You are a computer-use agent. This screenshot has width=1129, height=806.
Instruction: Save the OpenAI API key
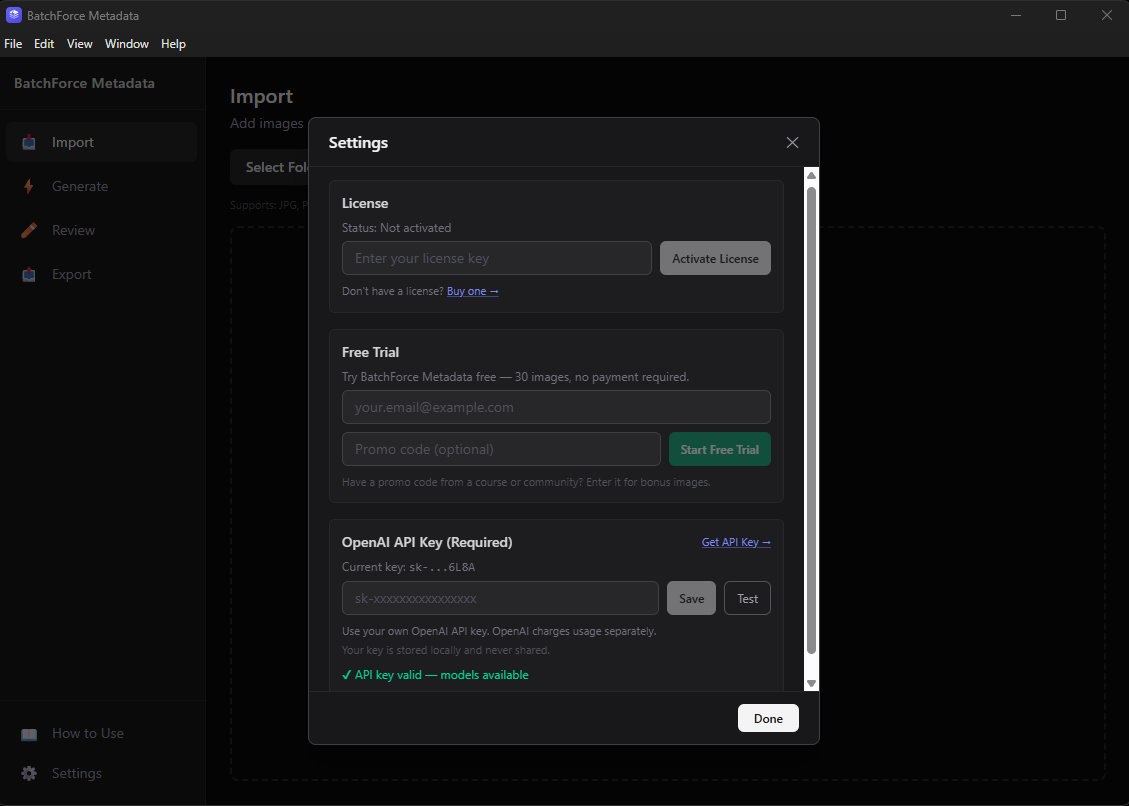point(691,598)
